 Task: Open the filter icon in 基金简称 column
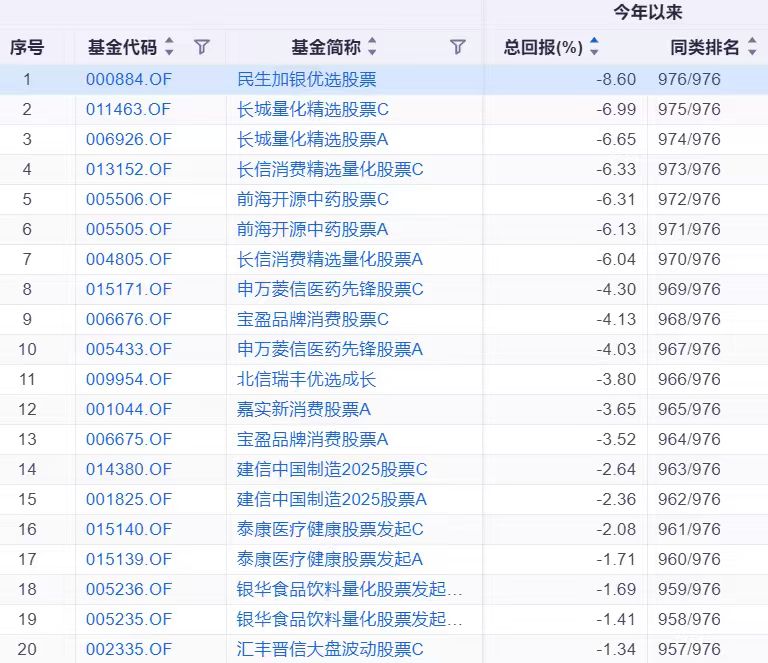457,47
